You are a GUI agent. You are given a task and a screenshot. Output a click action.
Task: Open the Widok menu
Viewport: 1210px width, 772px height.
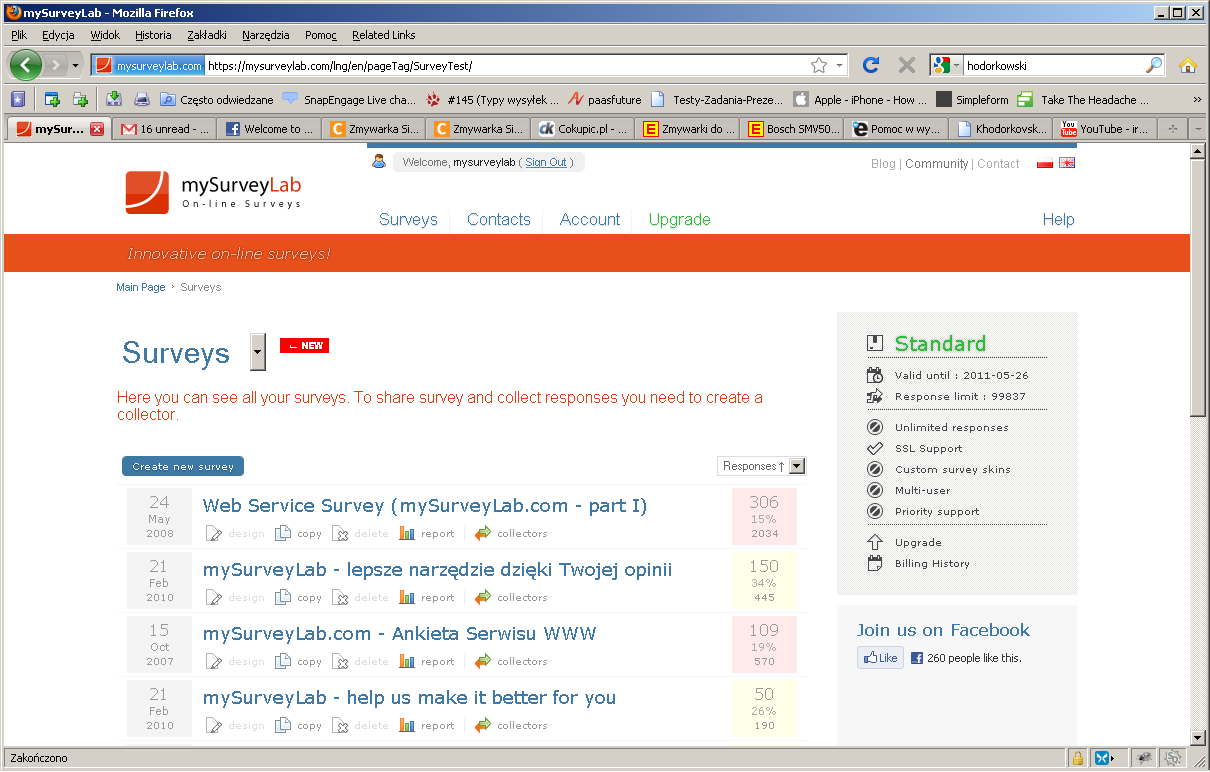105,35
